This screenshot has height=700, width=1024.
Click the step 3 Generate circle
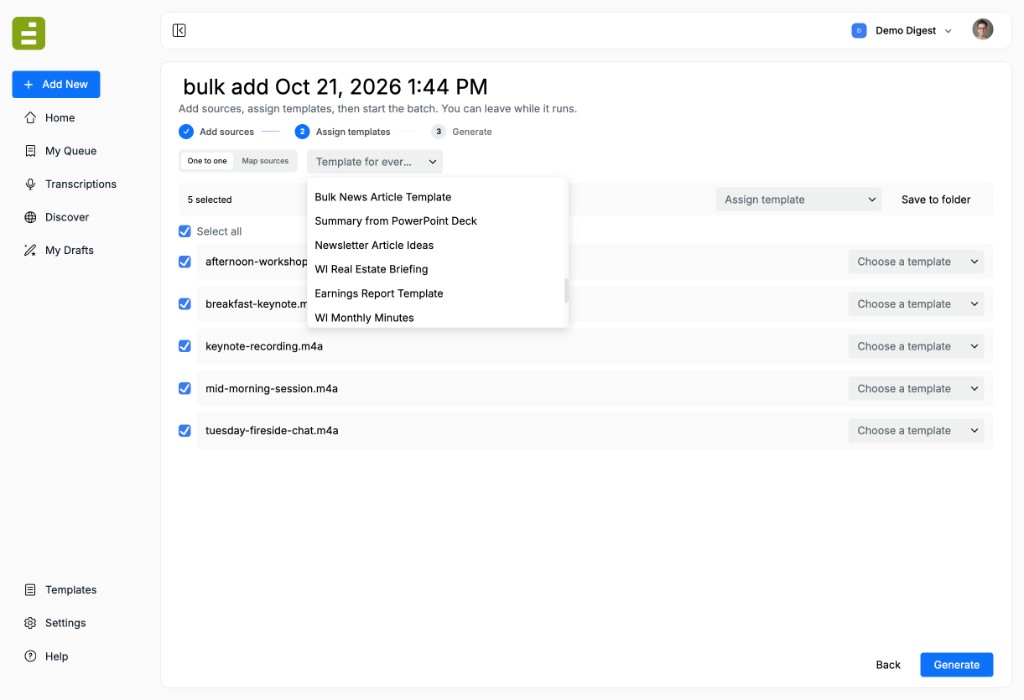click(438, 131)
